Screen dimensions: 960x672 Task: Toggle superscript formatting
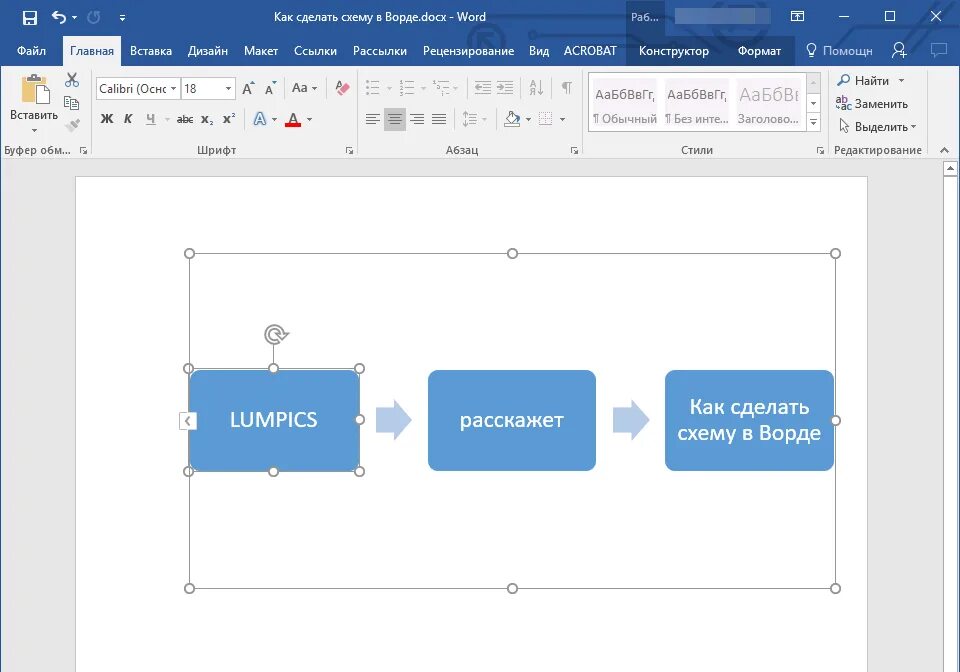coord(229,119)
